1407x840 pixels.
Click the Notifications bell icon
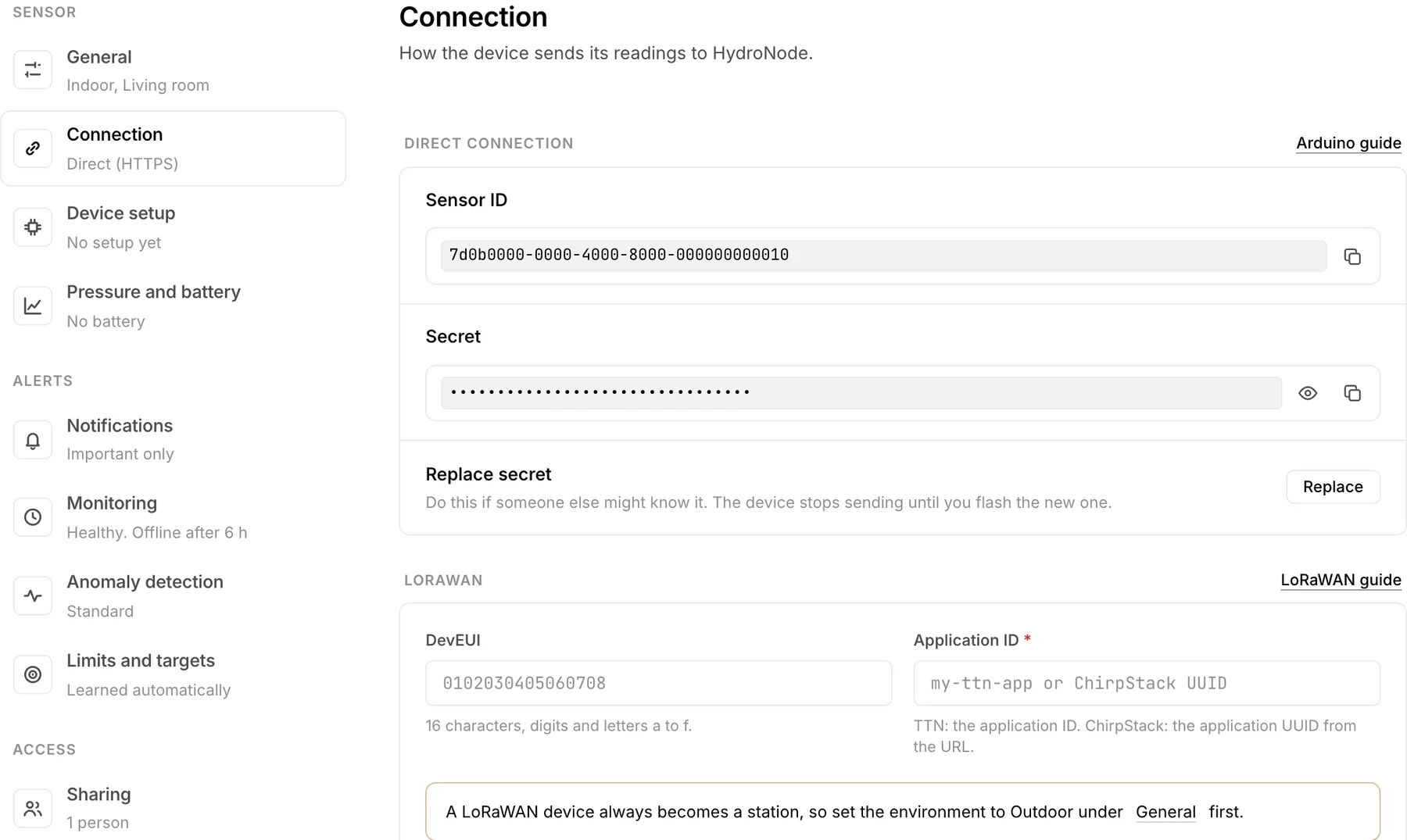tap(33, 440)
